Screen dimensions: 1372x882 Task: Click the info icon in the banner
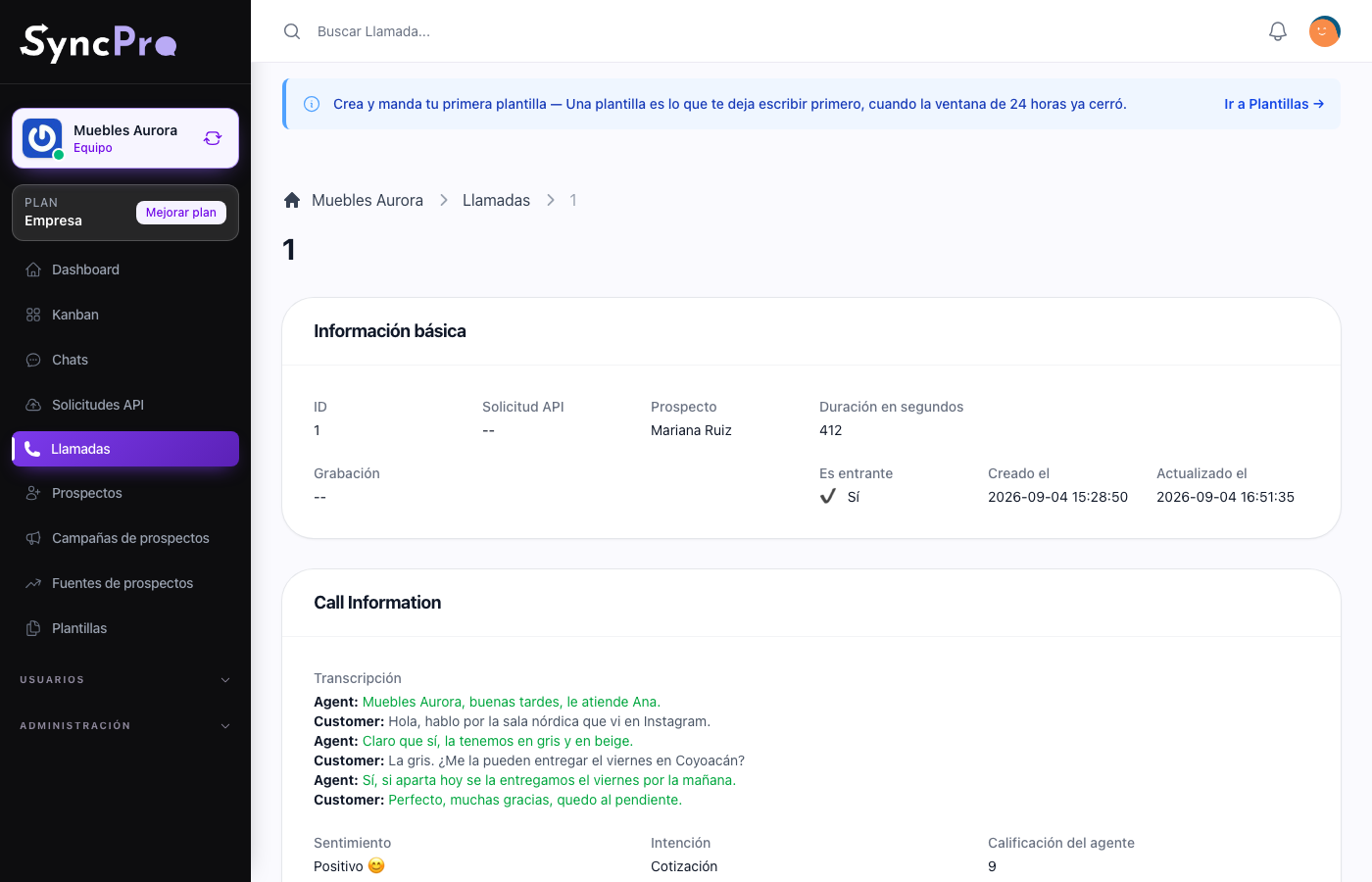tap(312, 104)
